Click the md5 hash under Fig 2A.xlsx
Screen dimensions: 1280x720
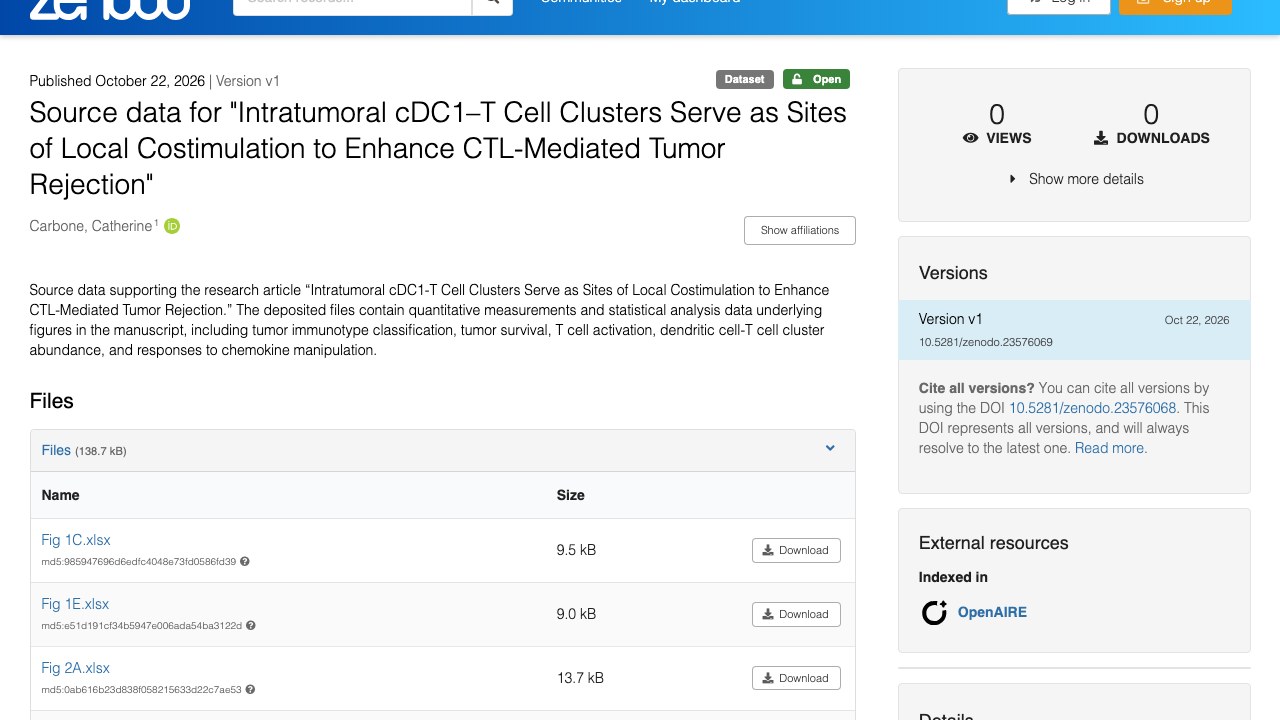[141, 690]
